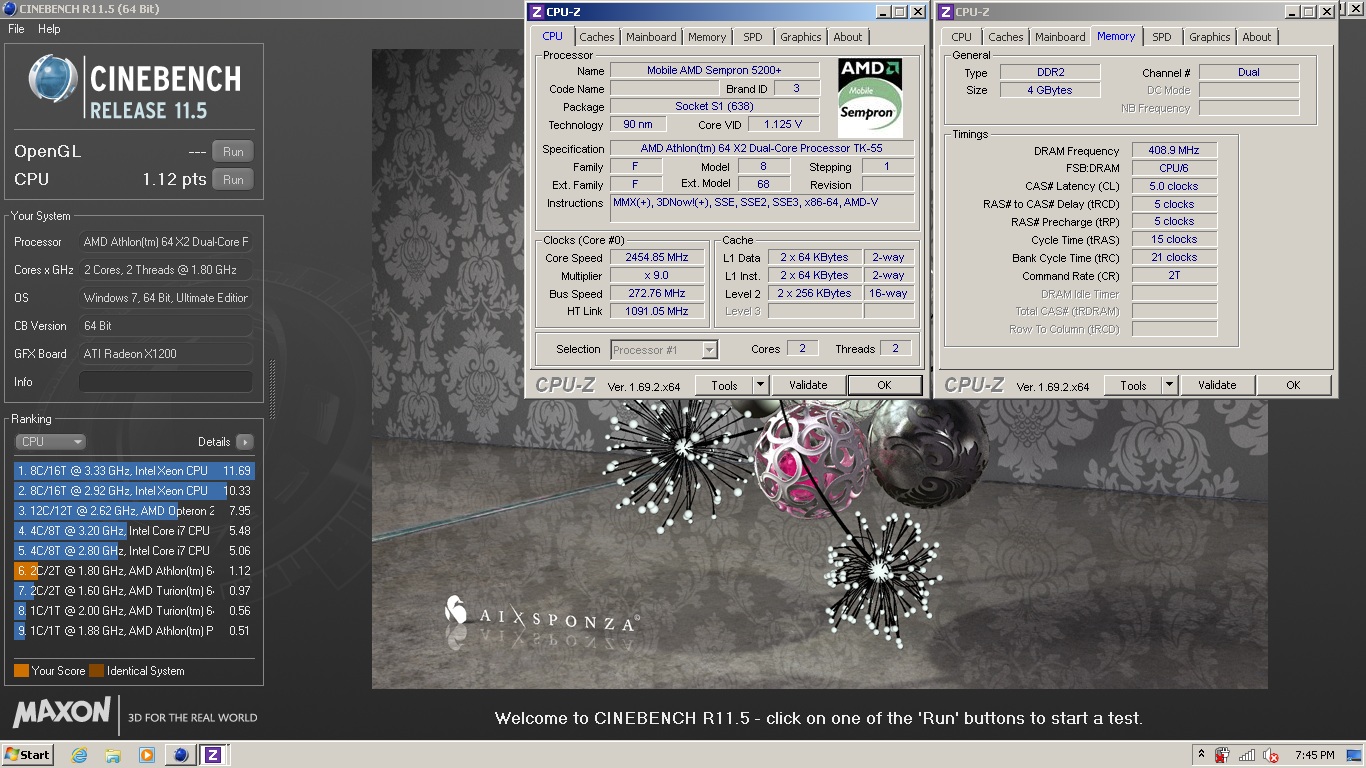Select ranking row 2C/2T @ 1.80 GHz AMD Athlon

click(x=134, y=571)
